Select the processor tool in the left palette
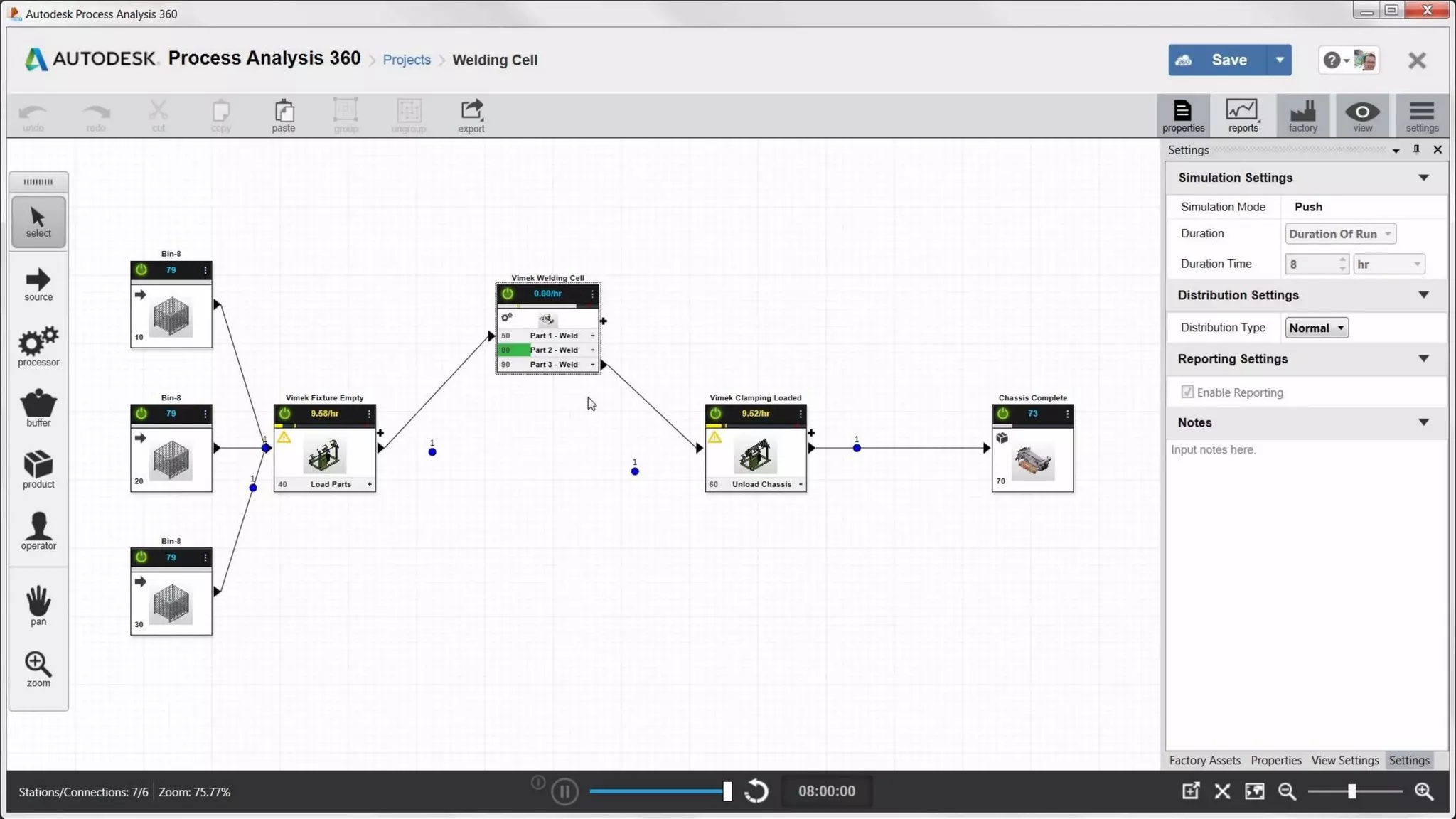 tap(38, 346)
